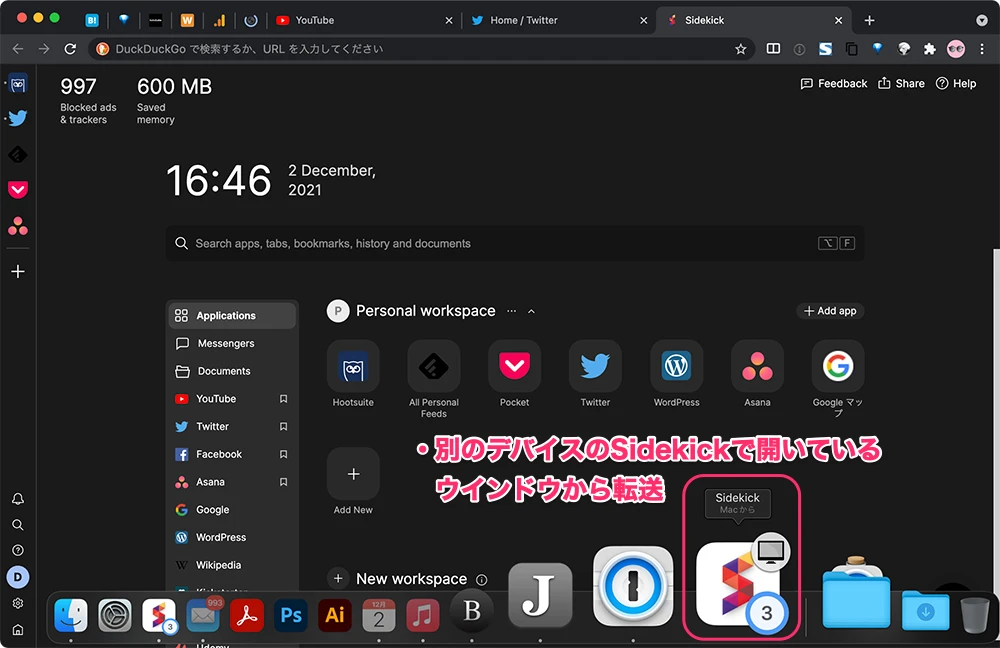Open Adobe Acrobat from the Dock
Viewport: 1000px width, 648px height.
247,615
